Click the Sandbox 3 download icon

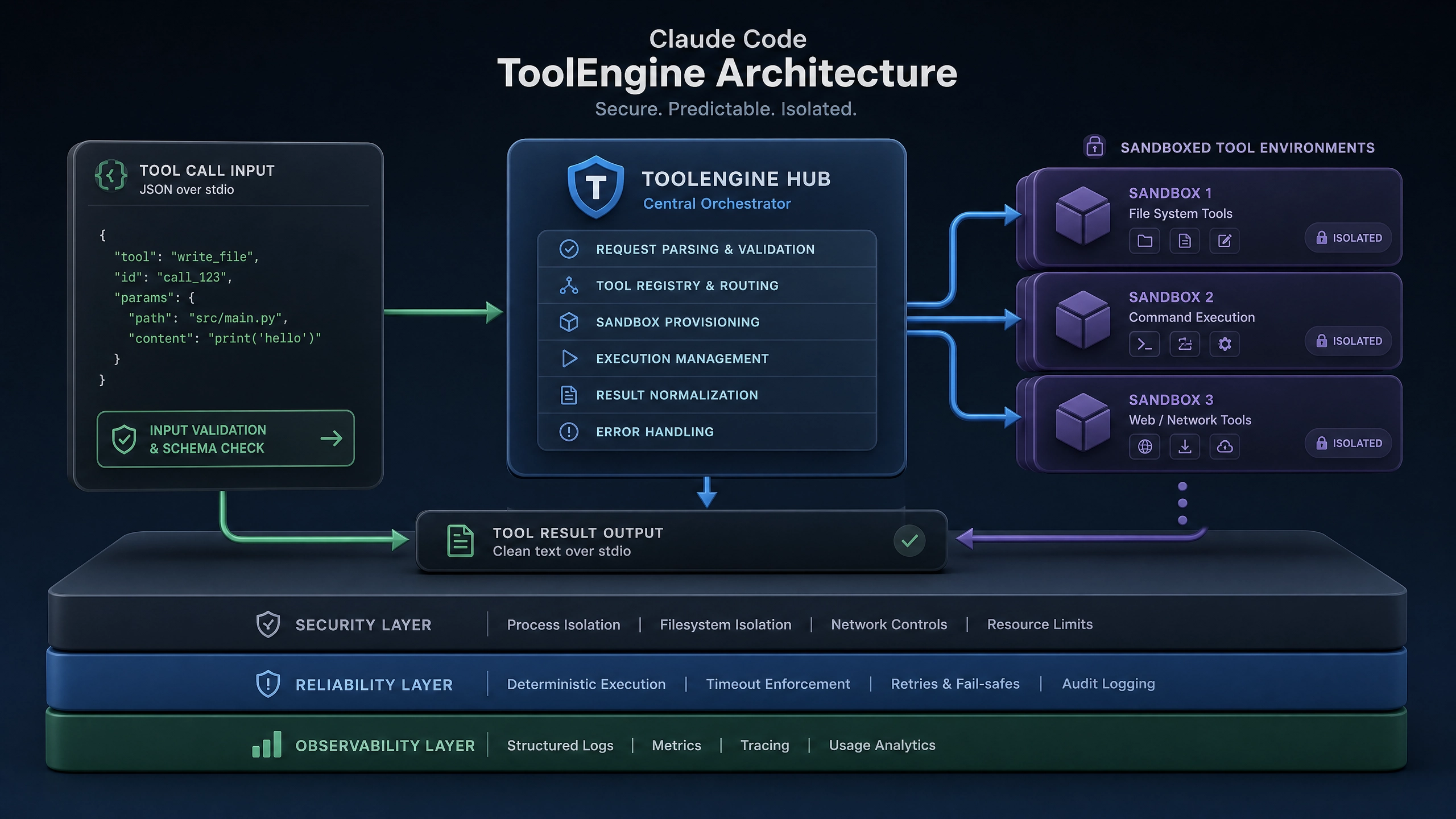click(x=1185, y=446)
